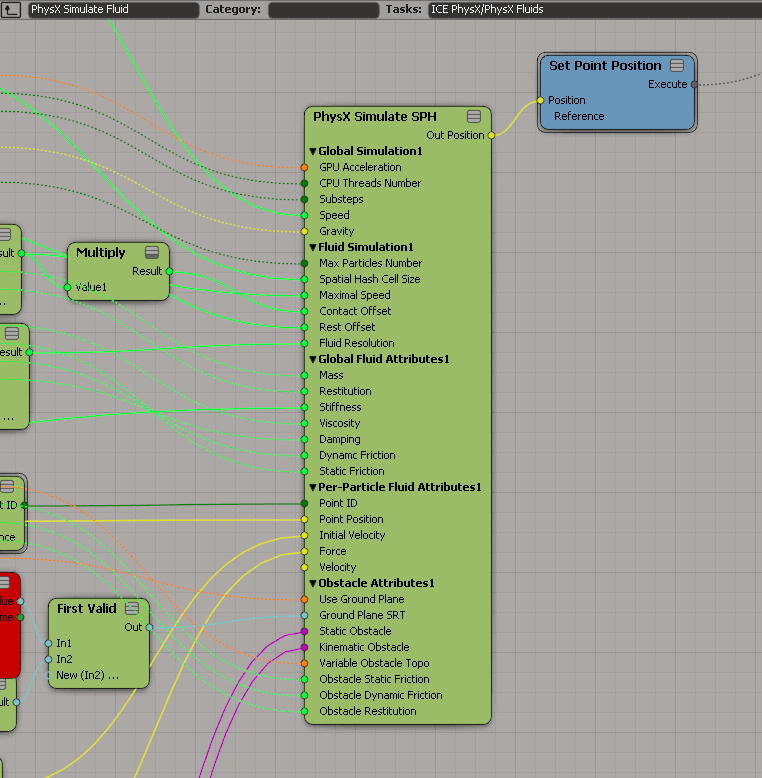Click the Obstacle Static Friction port
This screenshot has width=762, height=778.
305,679
